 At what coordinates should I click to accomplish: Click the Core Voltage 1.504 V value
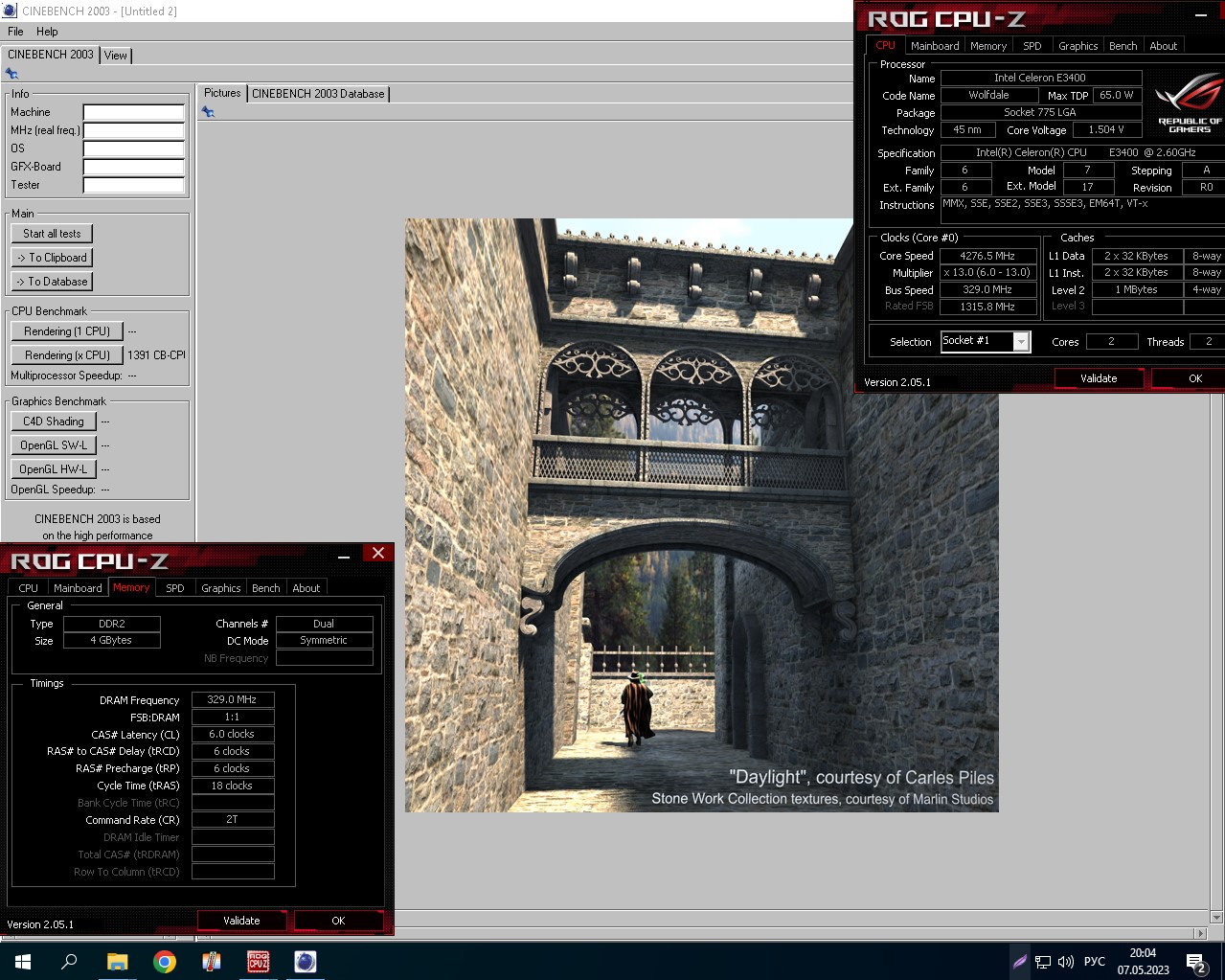[x=1106, y=129]
